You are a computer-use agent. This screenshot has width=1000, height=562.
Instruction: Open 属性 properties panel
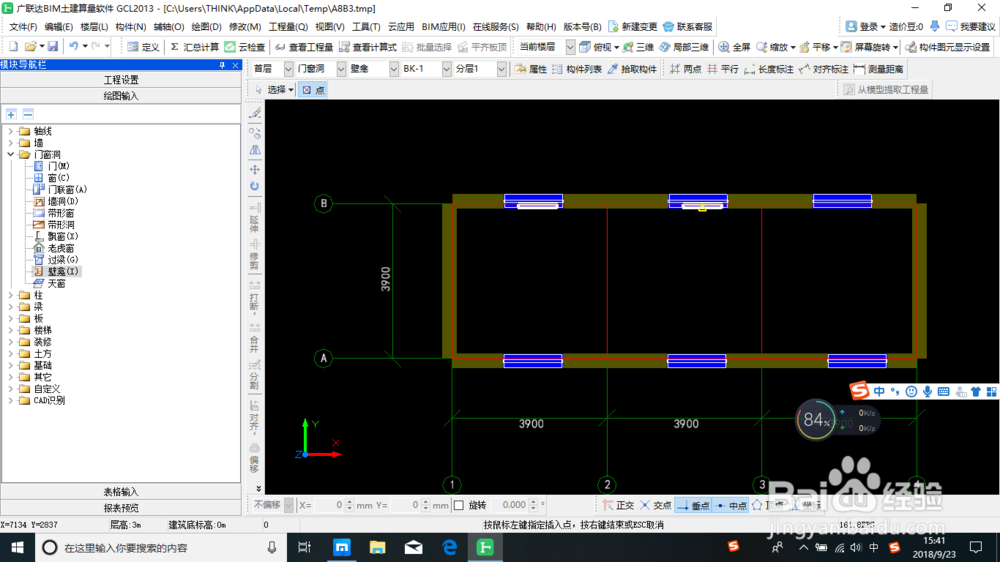(x=531, y=69)
